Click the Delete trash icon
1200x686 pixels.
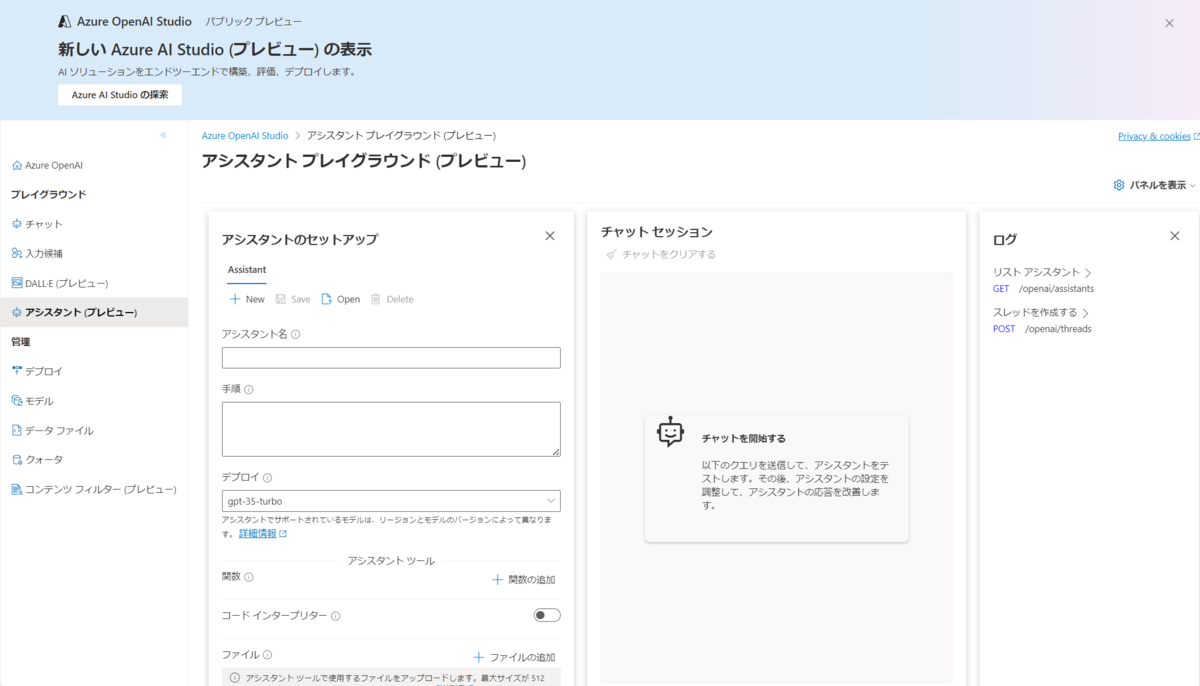376,299
